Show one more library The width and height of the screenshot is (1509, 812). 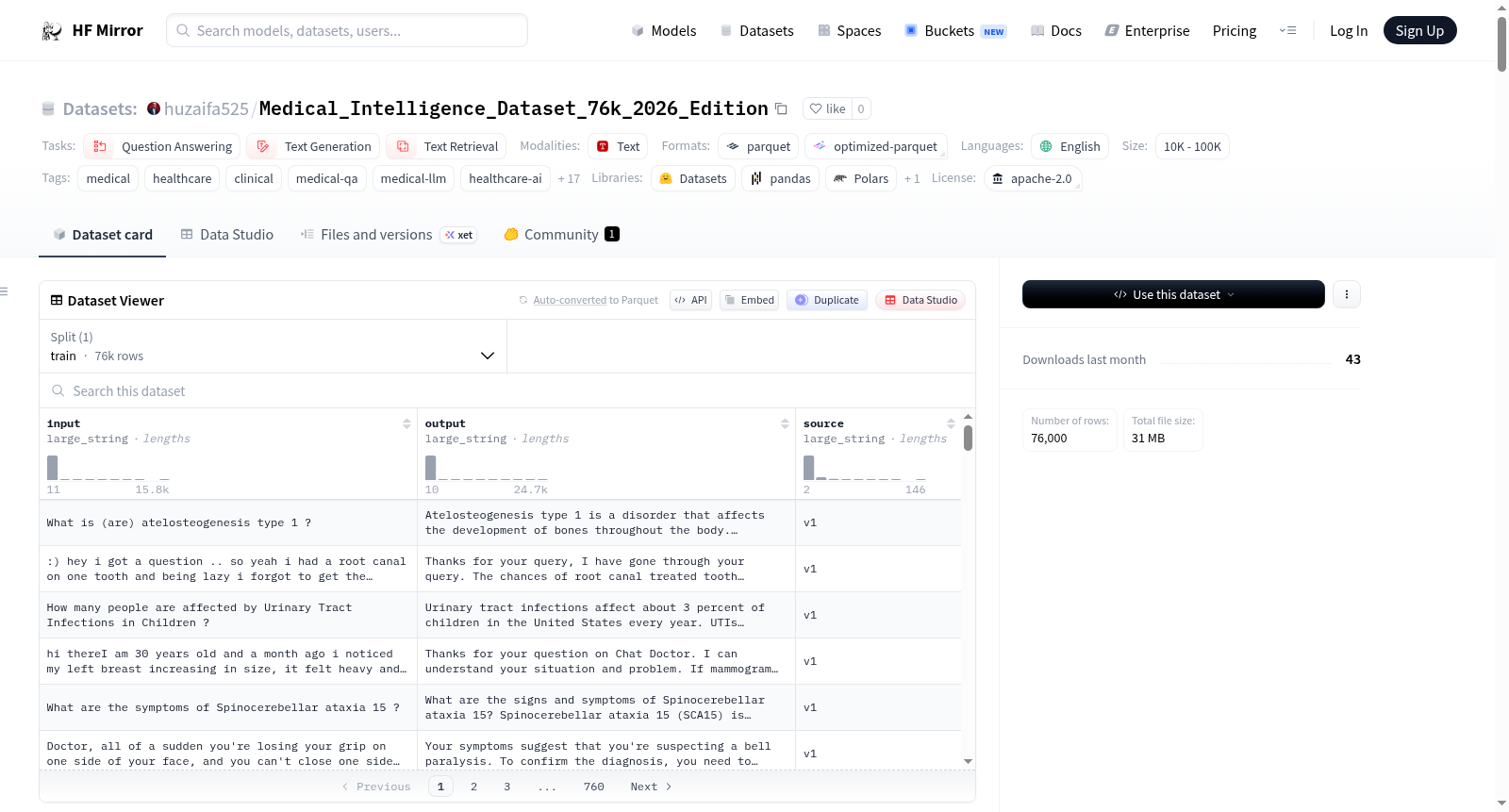pyautogui.click(x=912, y=178)
